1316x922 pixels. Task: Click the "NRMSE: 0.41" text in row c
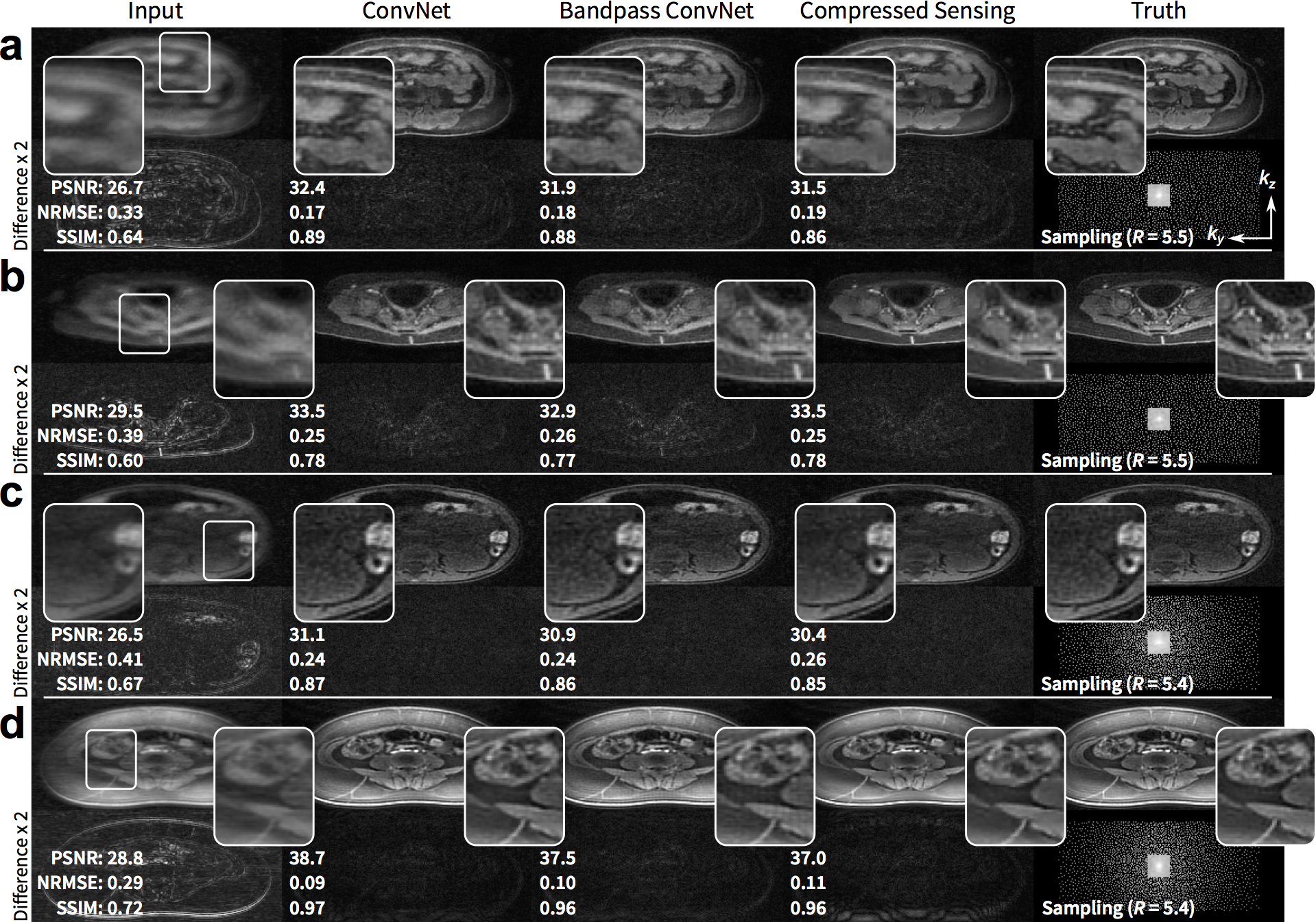pos(90,659)
